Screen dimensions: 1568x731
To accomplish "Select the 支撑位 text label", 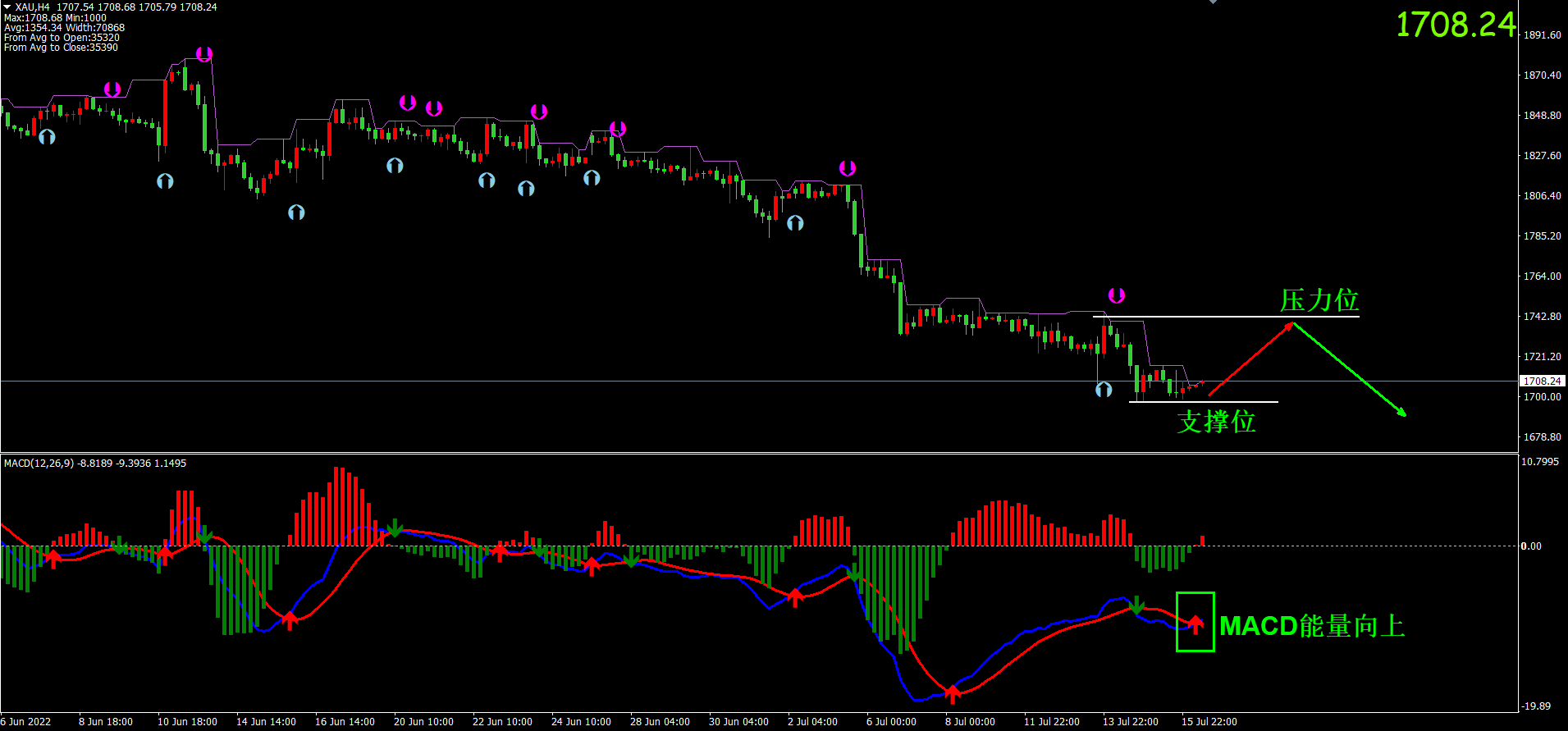I will pyautogui.click(x=1216, y=422).
